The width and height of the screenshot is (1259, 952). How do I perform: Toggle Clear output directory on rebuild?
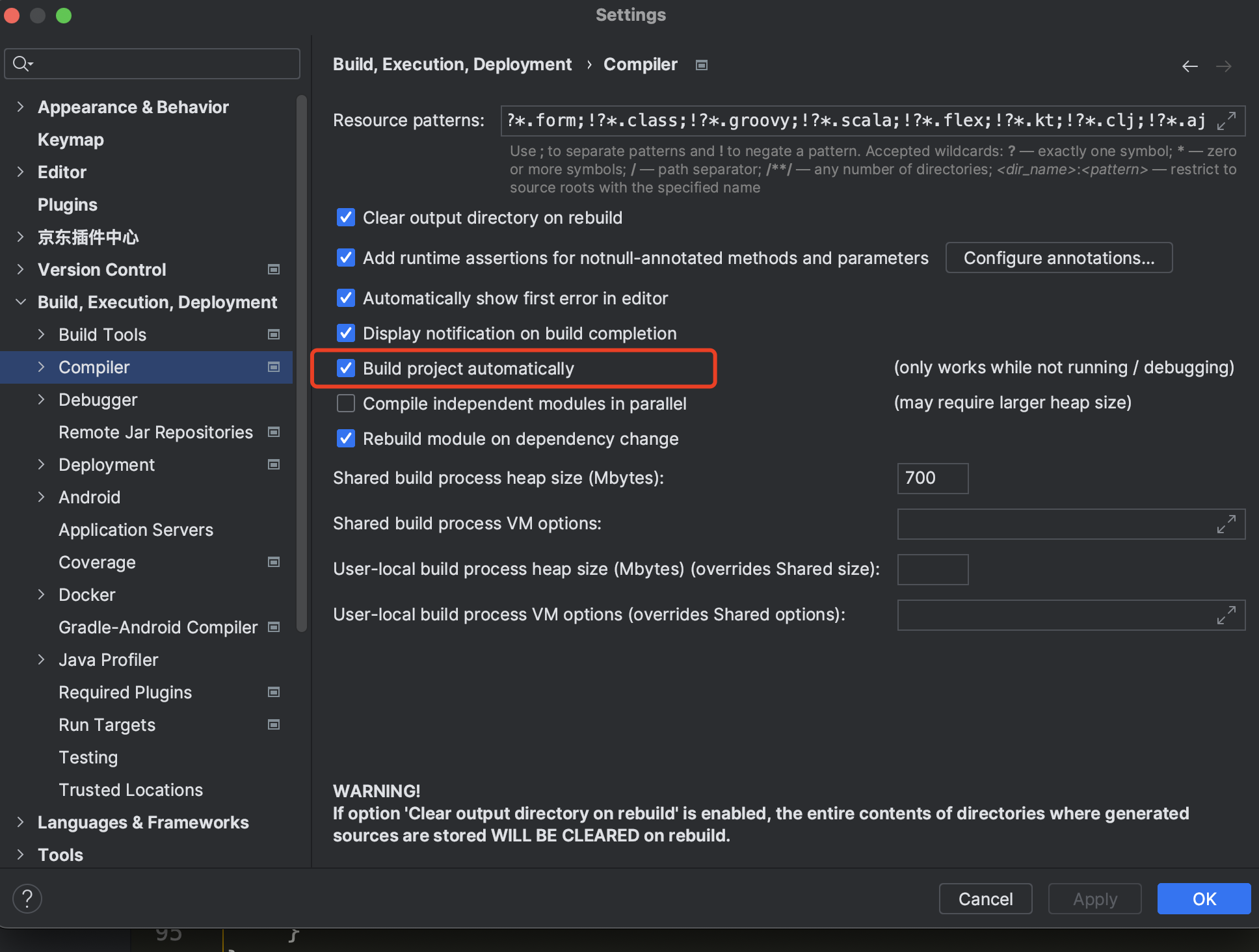pos(346,218)
